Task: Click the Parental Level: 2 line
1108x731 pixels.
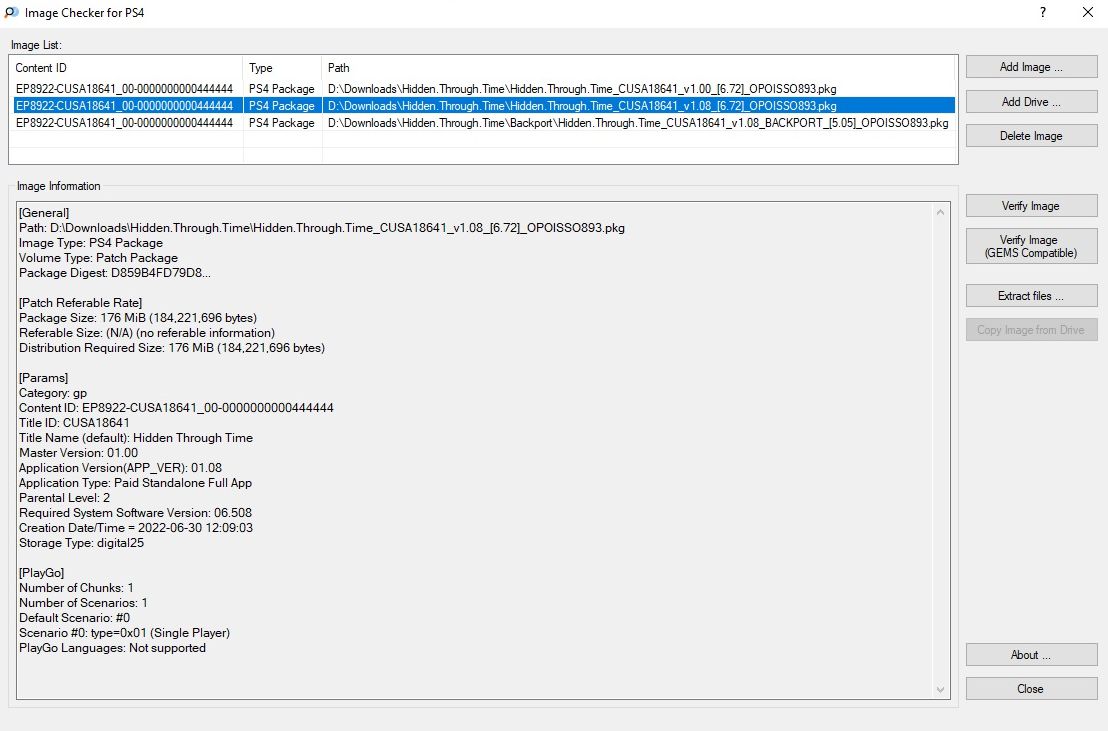Action: [x=64, y=498]
